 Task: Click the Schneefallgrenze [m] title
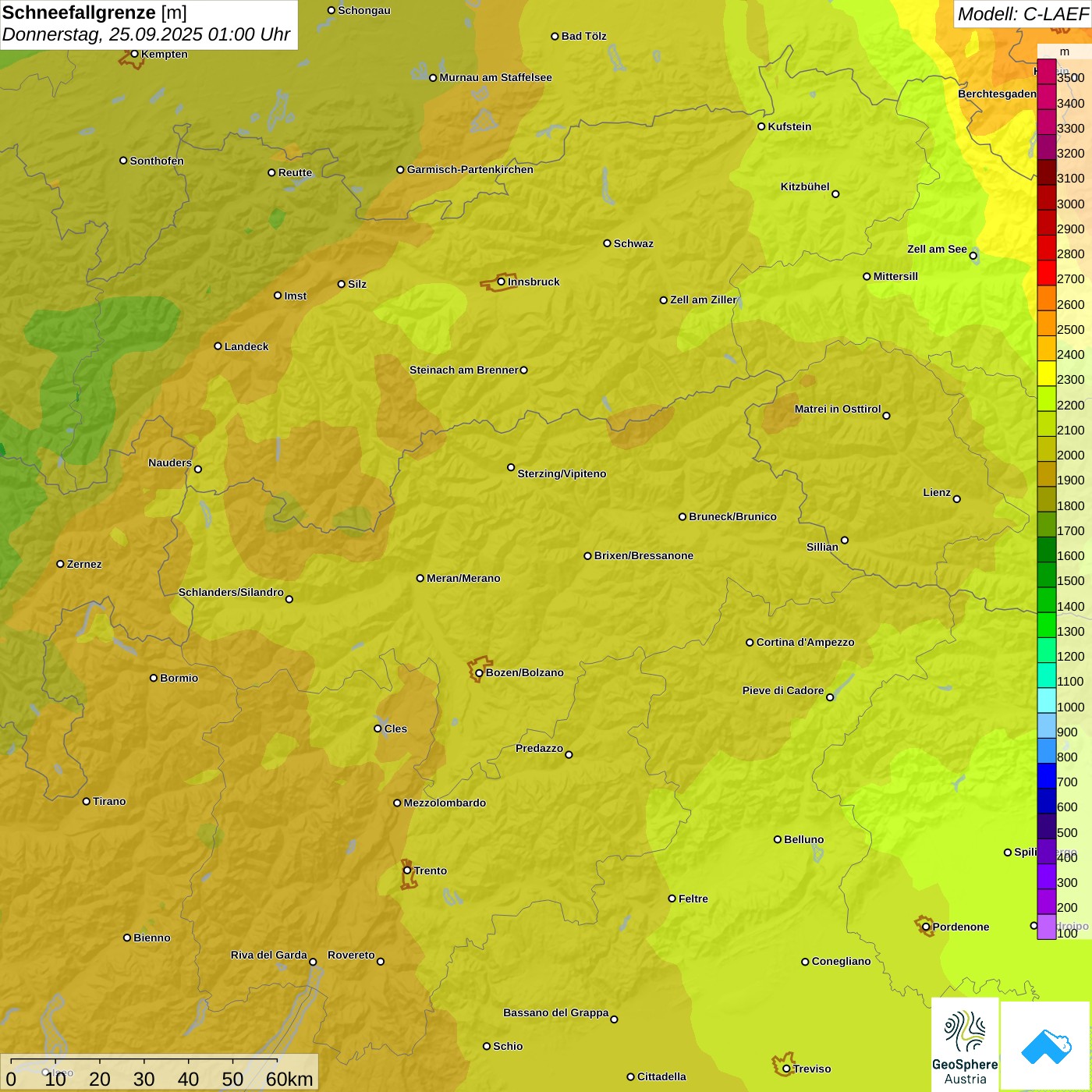94,12
